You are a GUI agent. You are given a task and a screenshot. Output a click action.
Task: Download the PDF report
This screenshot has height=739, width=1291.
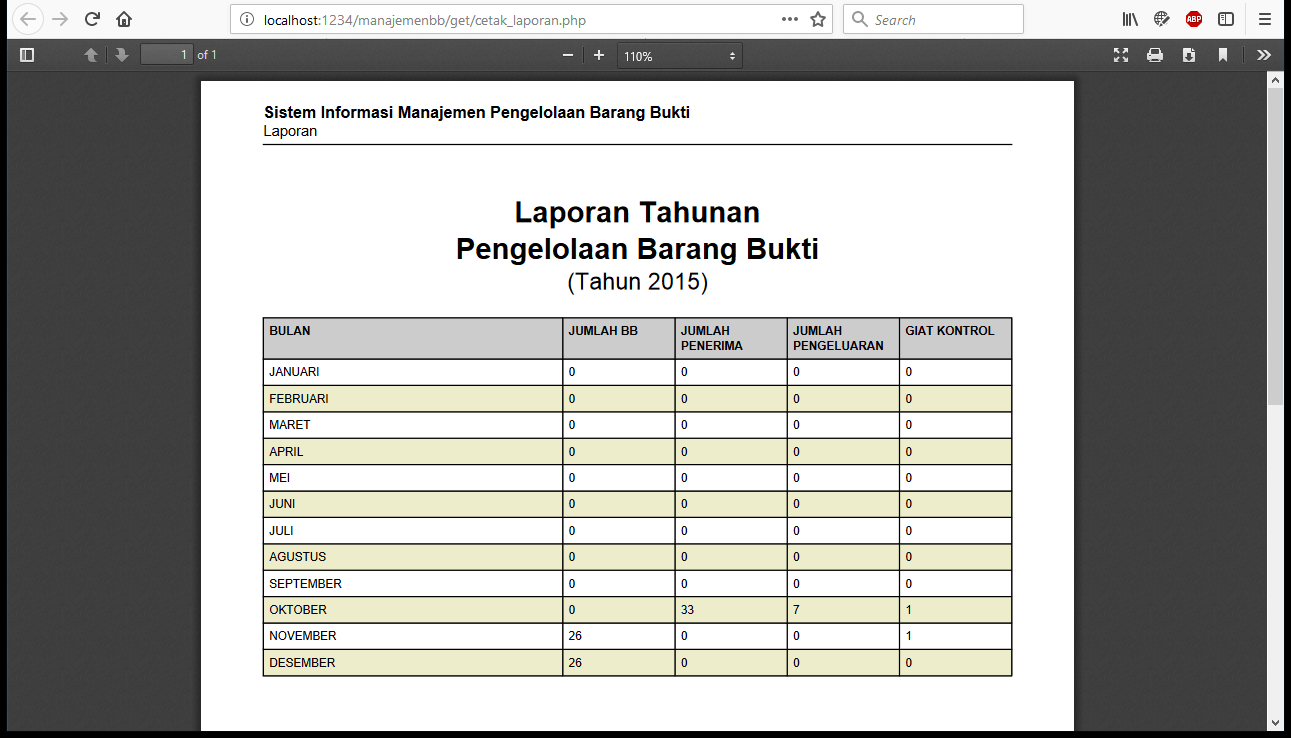point(1189,55)
